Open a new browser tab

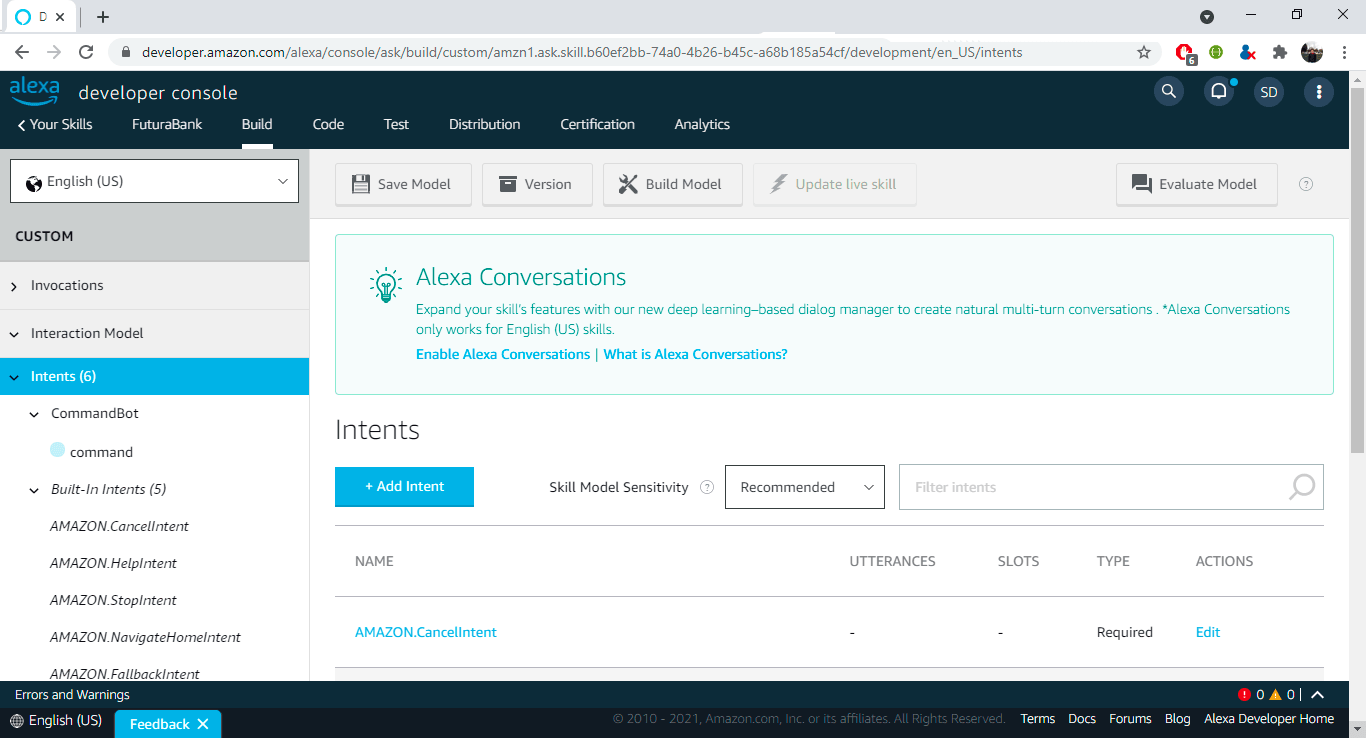(x=103, y=17)
